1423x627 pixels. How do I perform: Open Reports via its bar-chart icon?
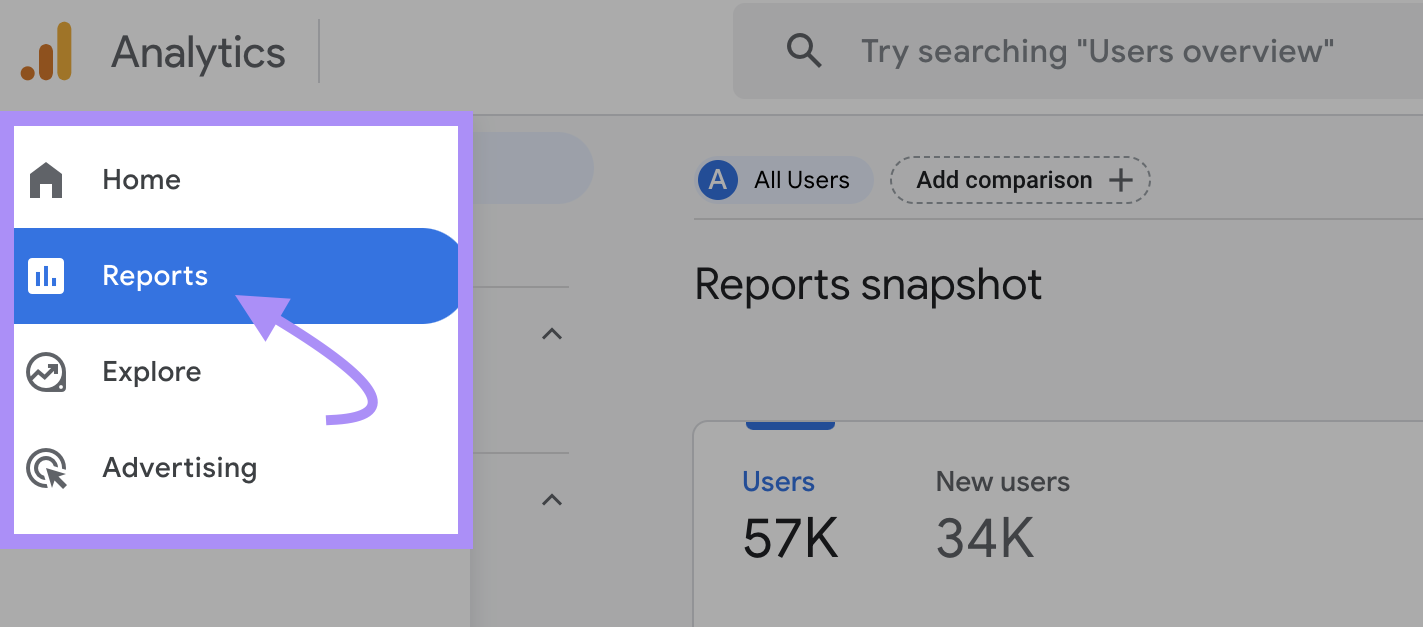pyautogui.click(x=46, y=276)
